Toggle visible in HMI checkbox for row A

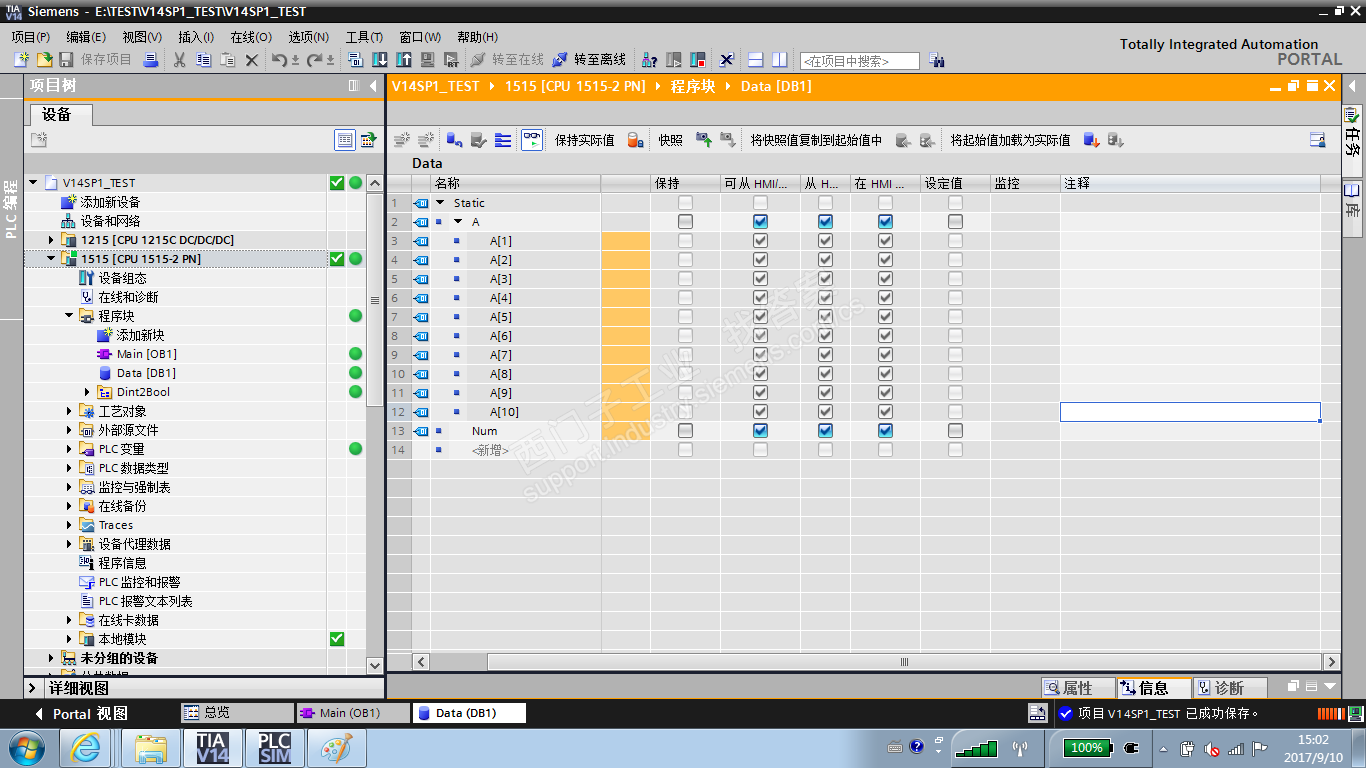pos(885,222)
